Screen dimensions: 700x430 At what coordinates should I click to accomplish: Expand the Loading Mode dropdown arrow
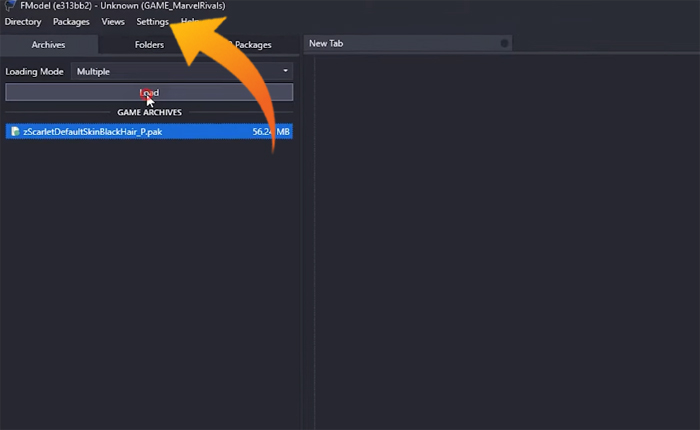[x=285, y=71]
